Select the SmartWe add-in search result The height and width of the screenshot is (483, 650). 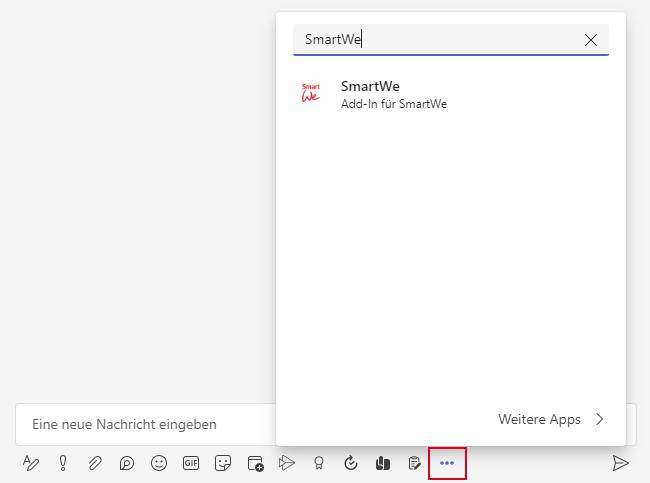(x=394, y=94)
